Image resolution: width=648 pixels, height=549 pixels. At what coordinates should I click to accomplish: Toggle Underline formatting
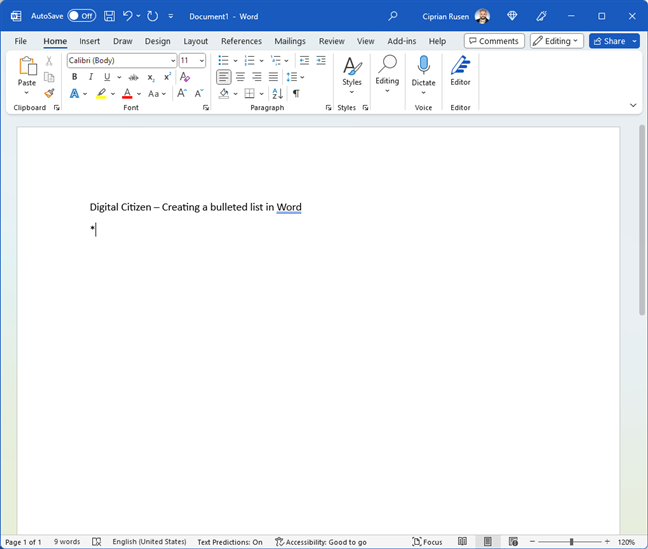107,77
